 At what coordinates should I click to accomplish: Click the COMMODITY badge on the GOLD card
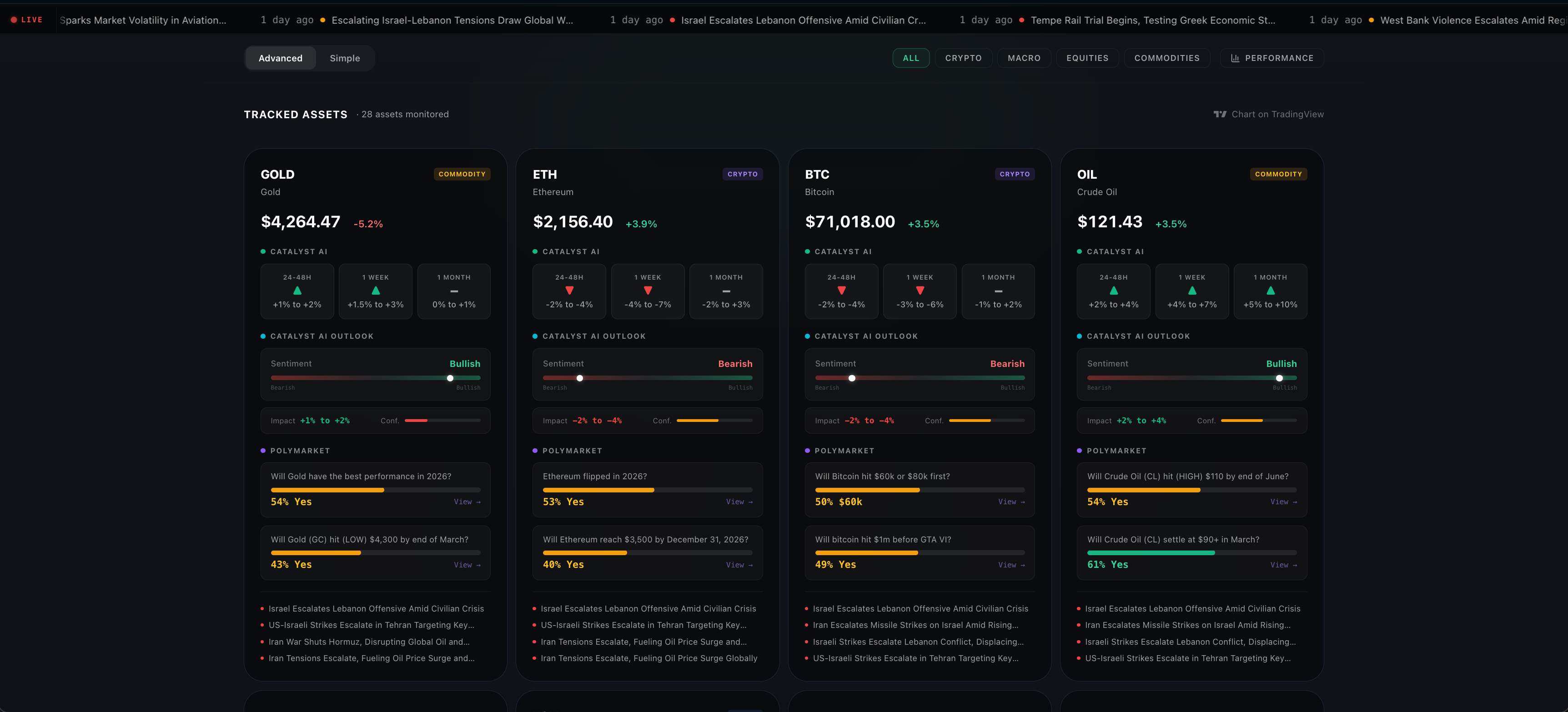(x=462, y=174)
